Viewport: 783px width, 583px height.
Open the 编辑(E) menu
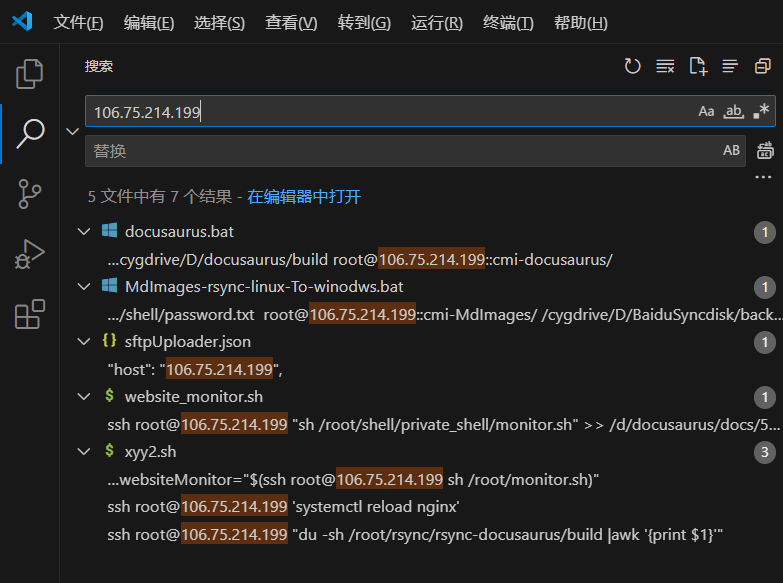[149, 22]
